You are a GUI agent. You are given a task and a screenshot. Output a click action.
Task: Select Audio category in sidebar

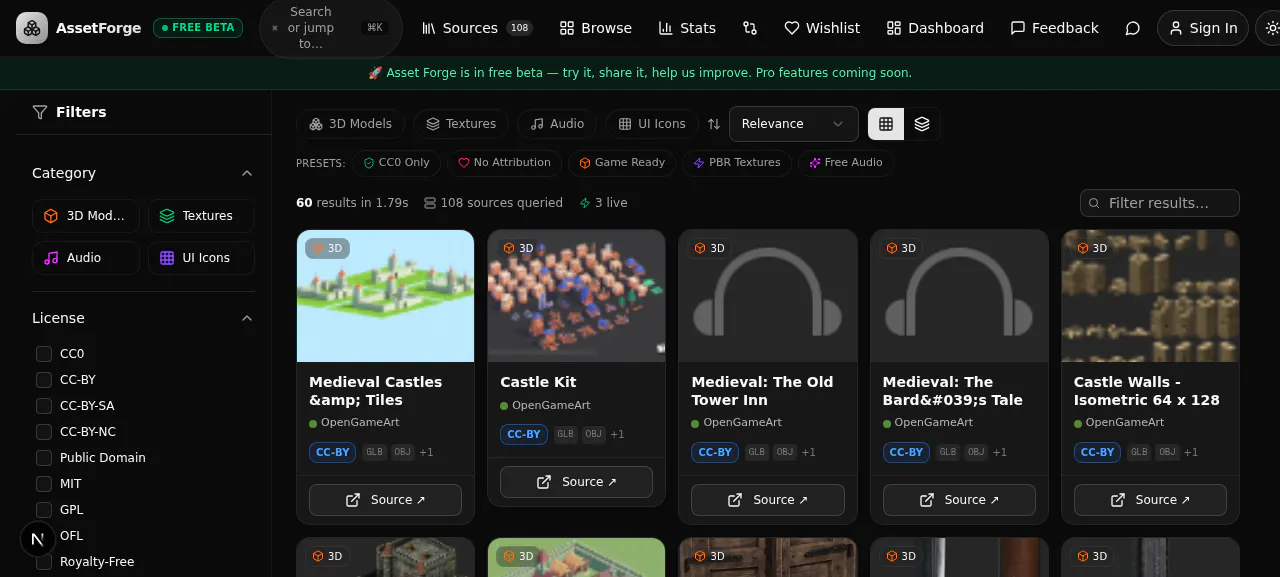tap(85, 258)
